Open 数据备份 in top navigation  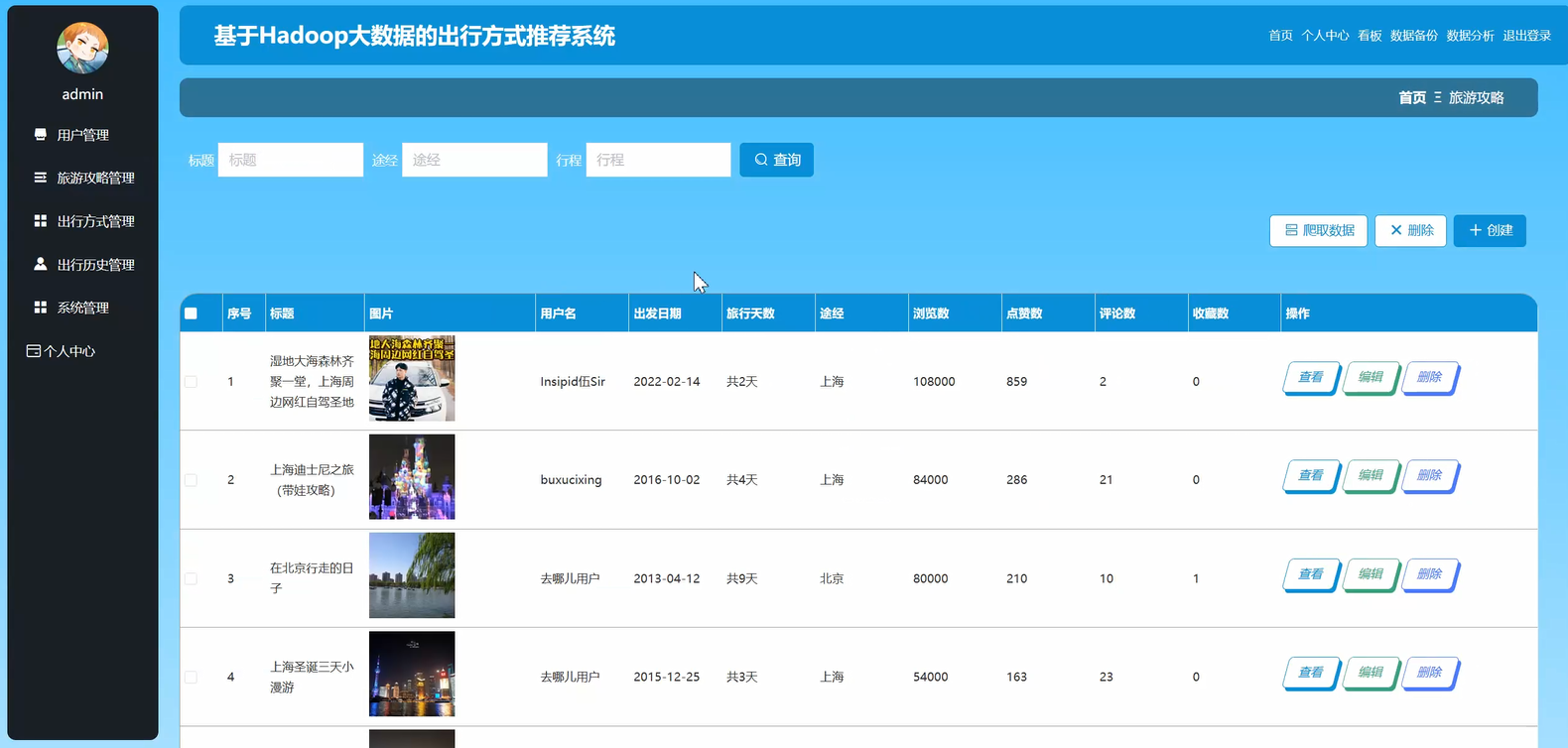[x=1413, y=36]
